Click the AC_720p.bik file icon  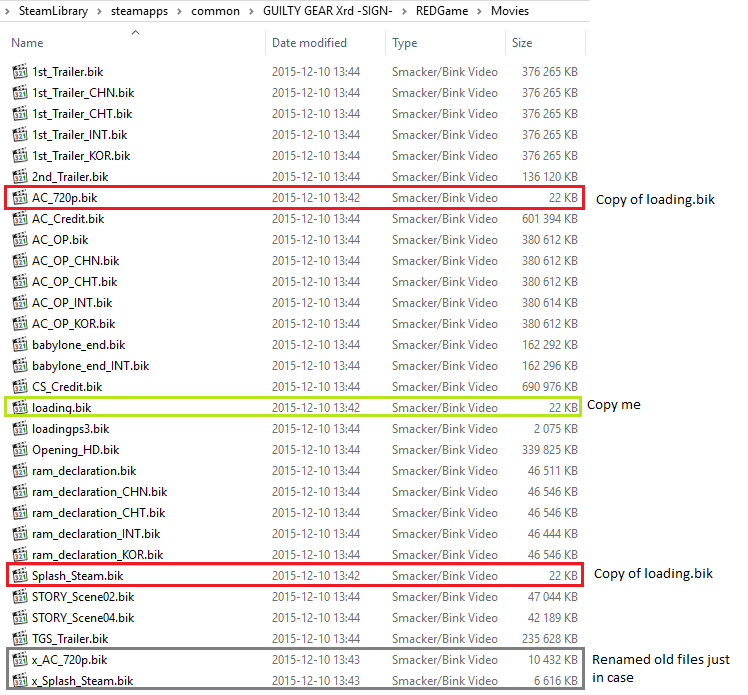(20, 197)
